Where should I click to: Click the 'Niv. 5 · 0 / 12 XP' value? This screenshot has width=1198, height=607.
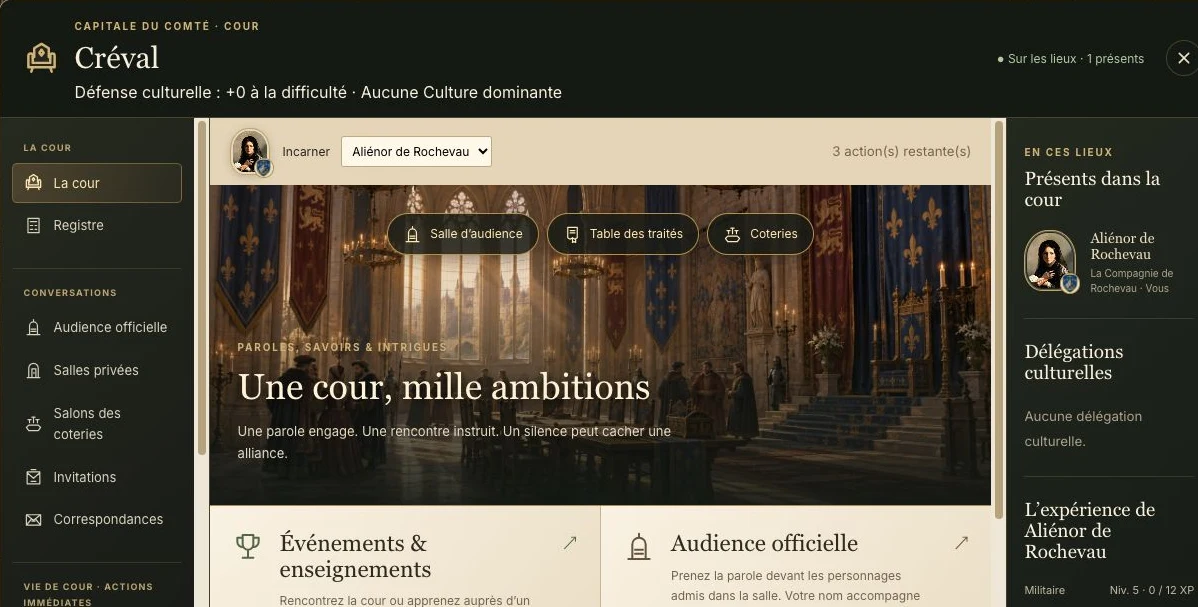pos(1151,590)
